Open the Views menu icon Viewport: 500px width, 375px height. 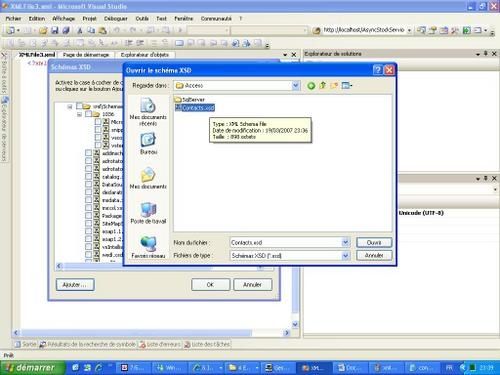coord(347,85)
